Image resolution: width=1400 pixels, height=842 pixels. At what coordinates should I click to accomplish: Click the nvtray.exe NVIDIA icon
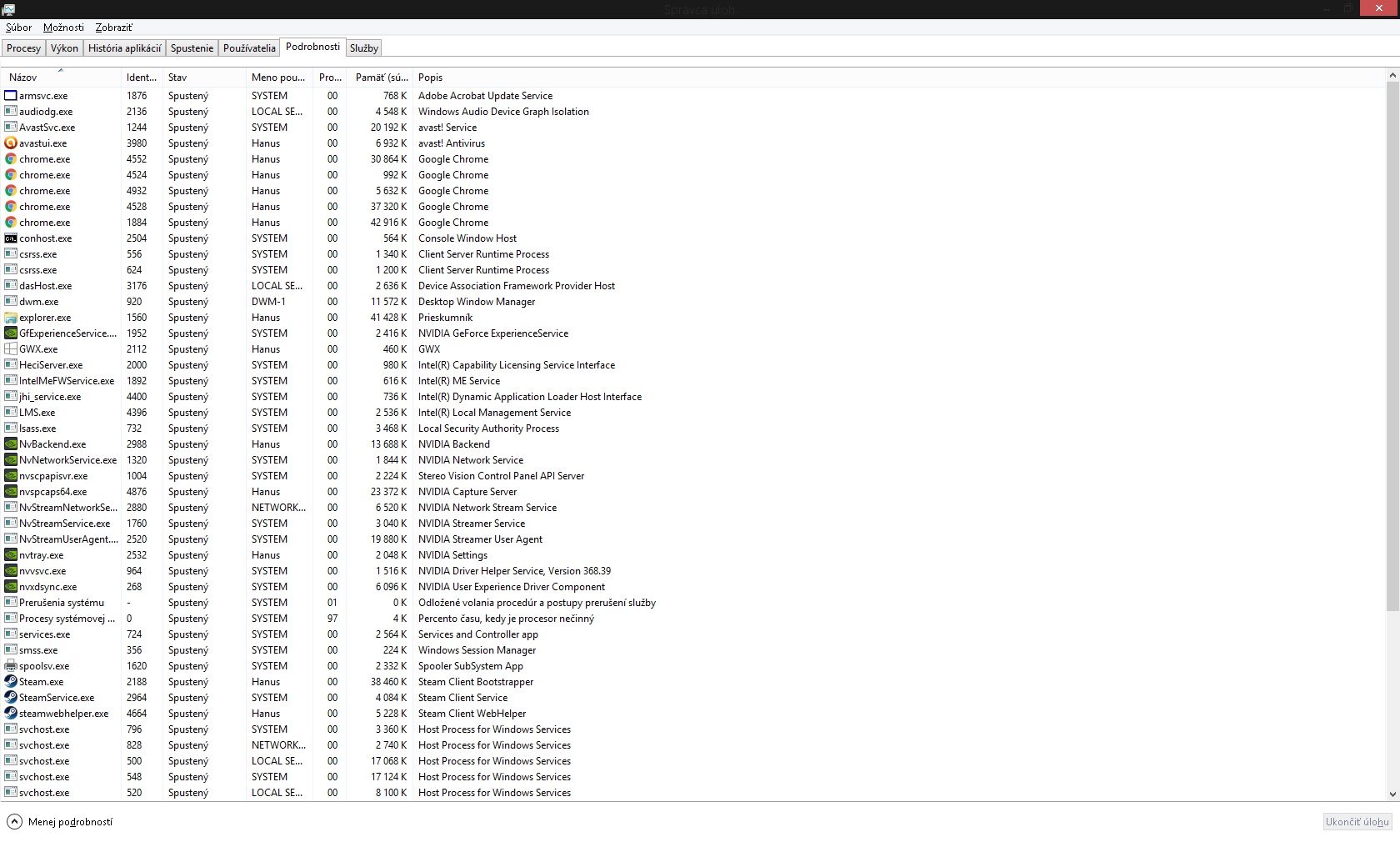click(x=11, y=555)
